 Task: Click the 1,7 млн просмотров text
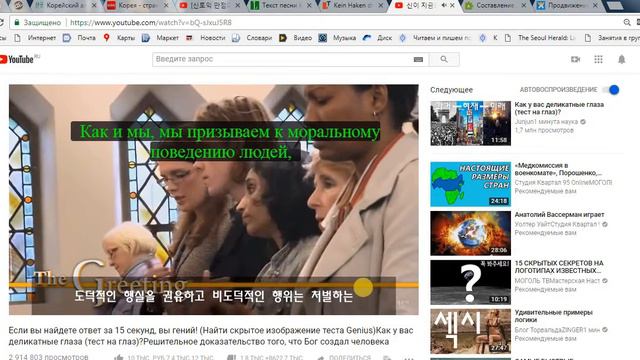[544, 130]
